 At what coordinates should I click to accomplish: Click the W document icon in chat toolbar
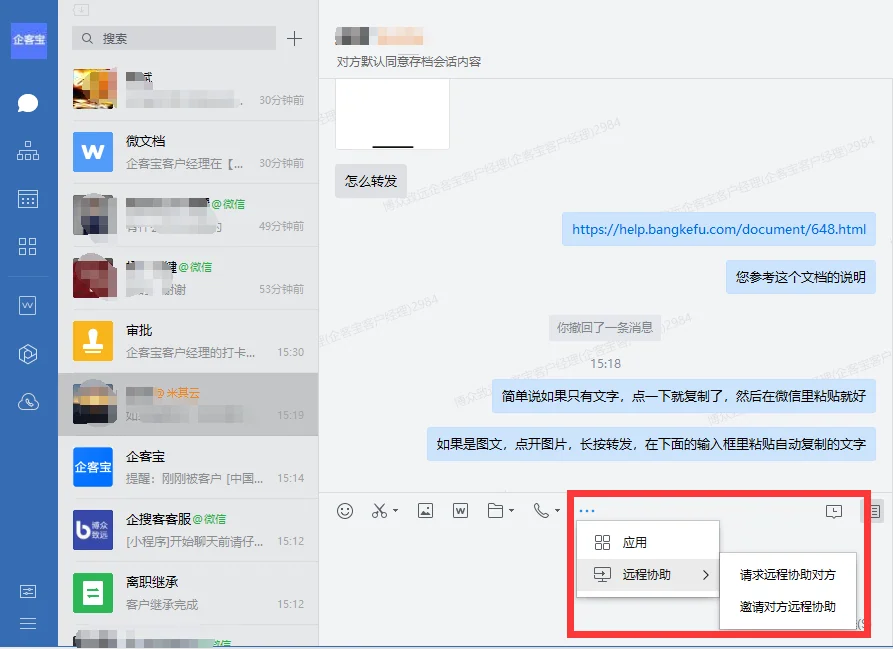click(460, 511)
